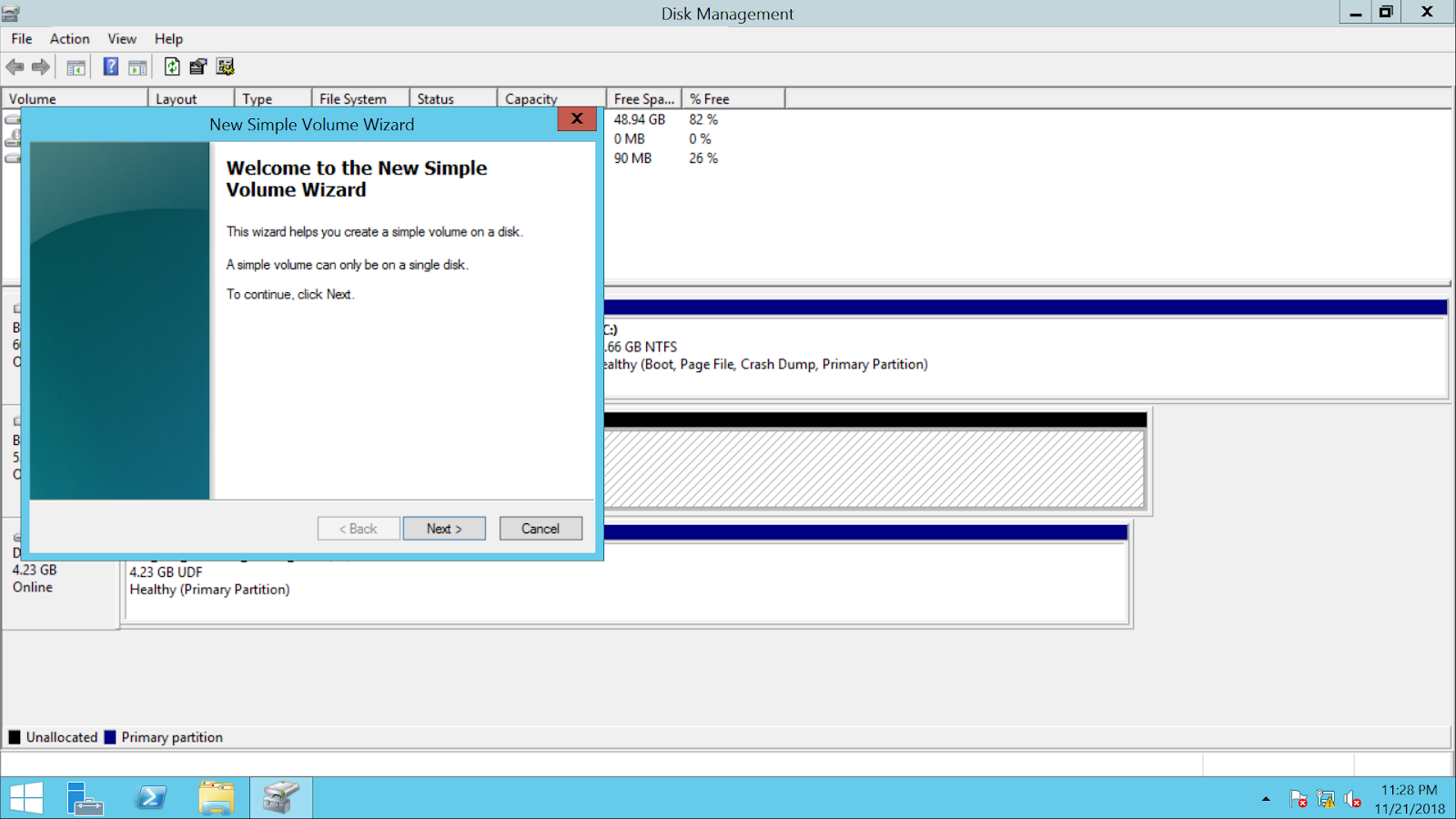Image resolution: width=1456 pixels, height=819 pixels.
Task: Toggle the console tree pane icon
Action: [76, 66]
